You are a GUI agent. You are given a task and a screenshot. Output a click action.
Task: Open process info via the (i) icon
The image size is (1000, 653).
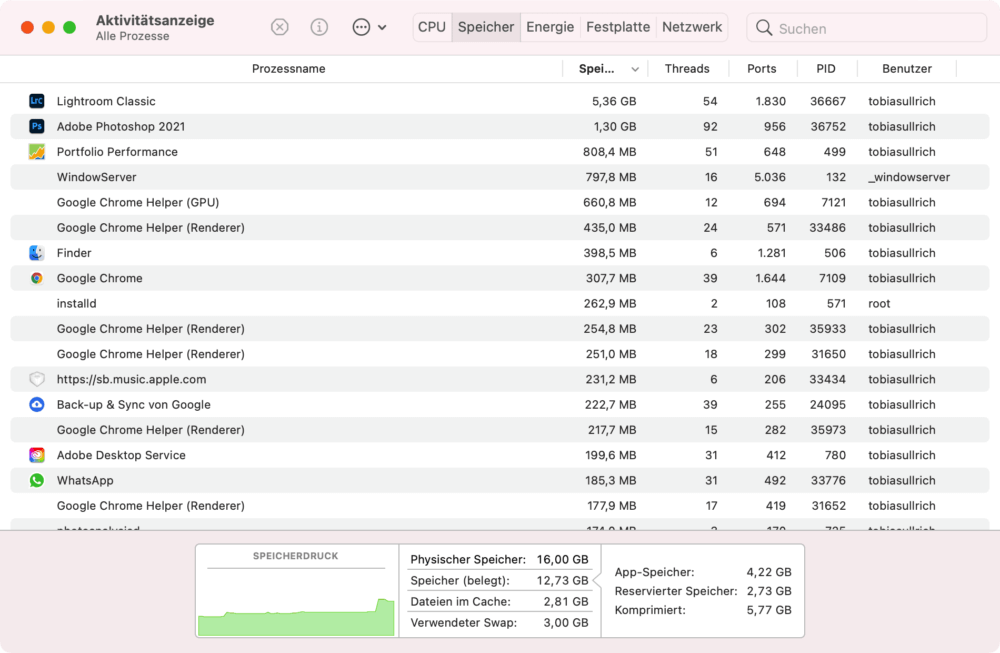click(319, 27)
